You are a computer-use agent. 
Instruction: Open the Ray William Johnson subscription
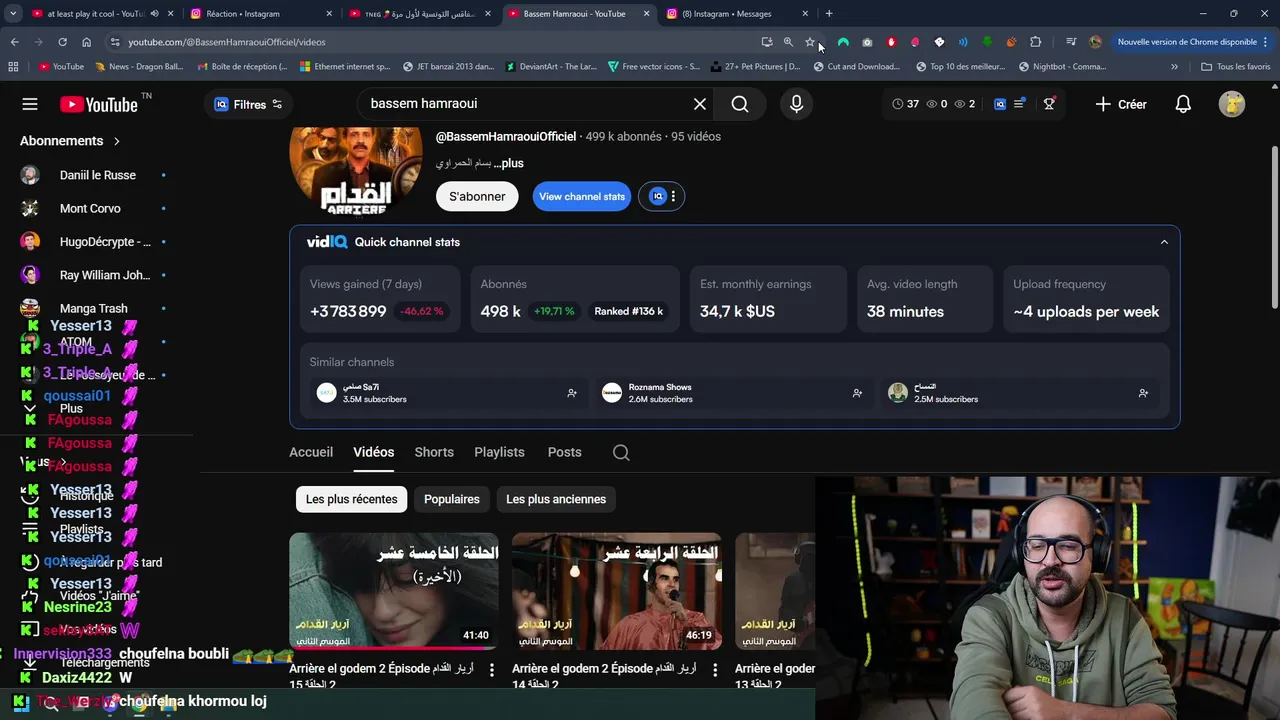[x=95, y=275]
